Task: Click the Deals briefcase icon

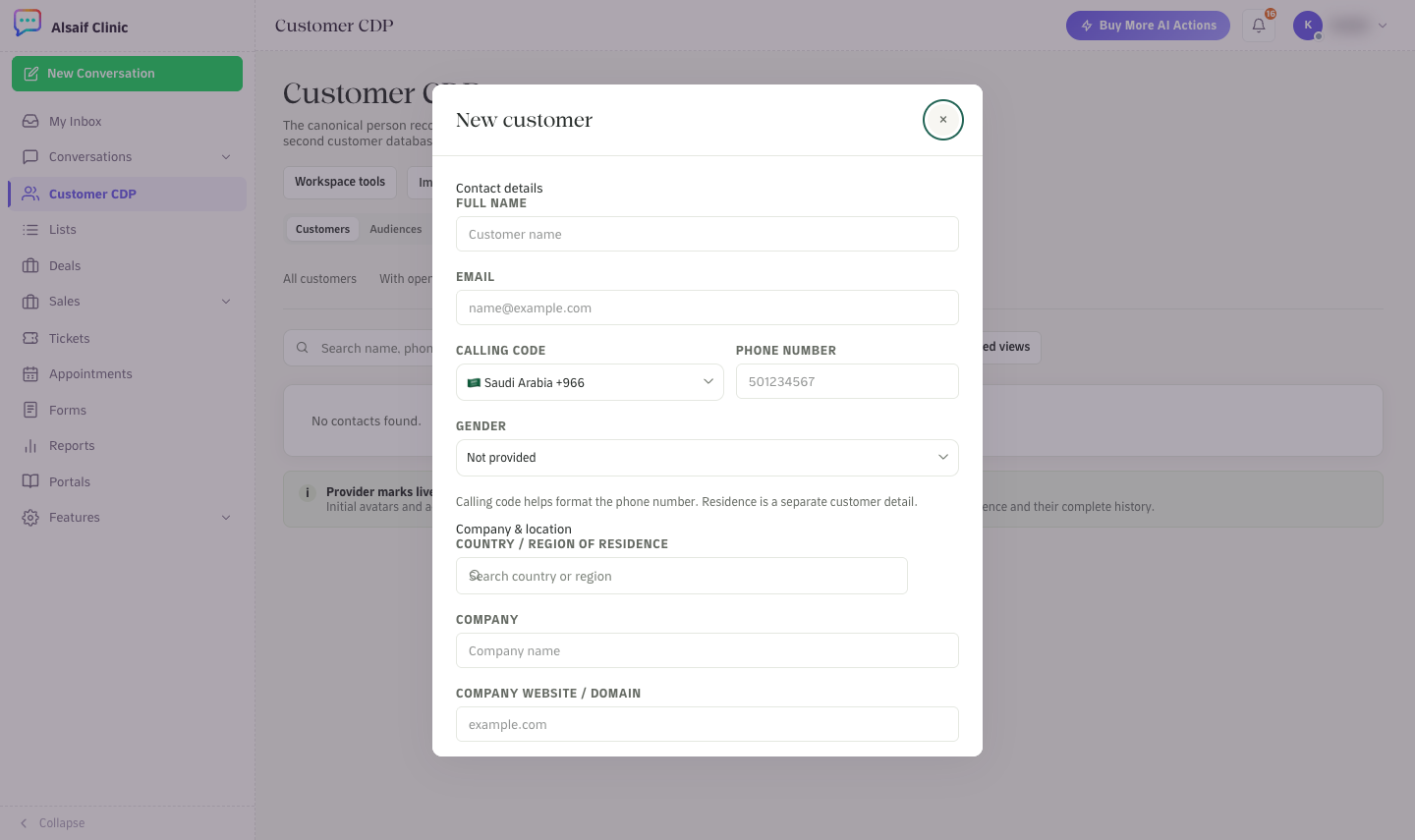Action: pyautogui.click(x=30, y=265)
